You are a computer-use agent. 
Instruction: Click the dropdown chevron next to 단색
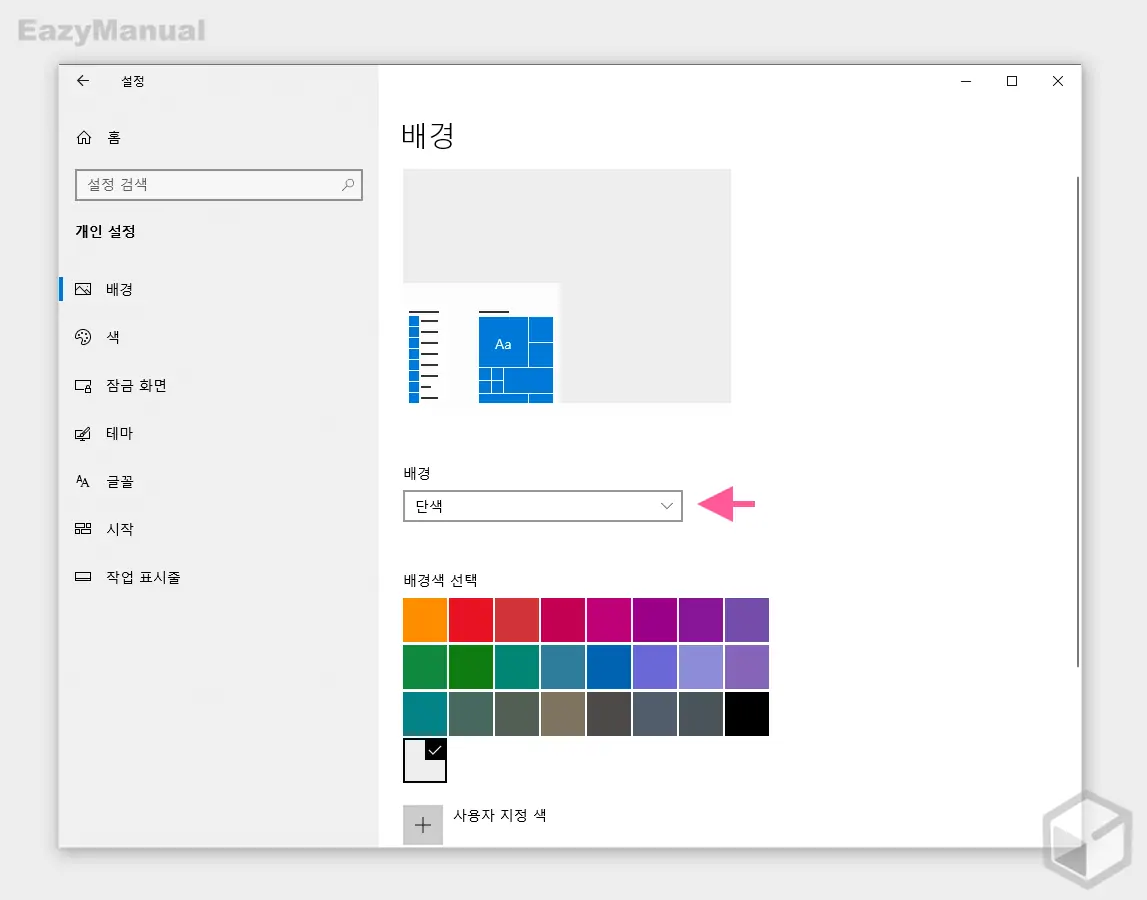click(667, 506)
